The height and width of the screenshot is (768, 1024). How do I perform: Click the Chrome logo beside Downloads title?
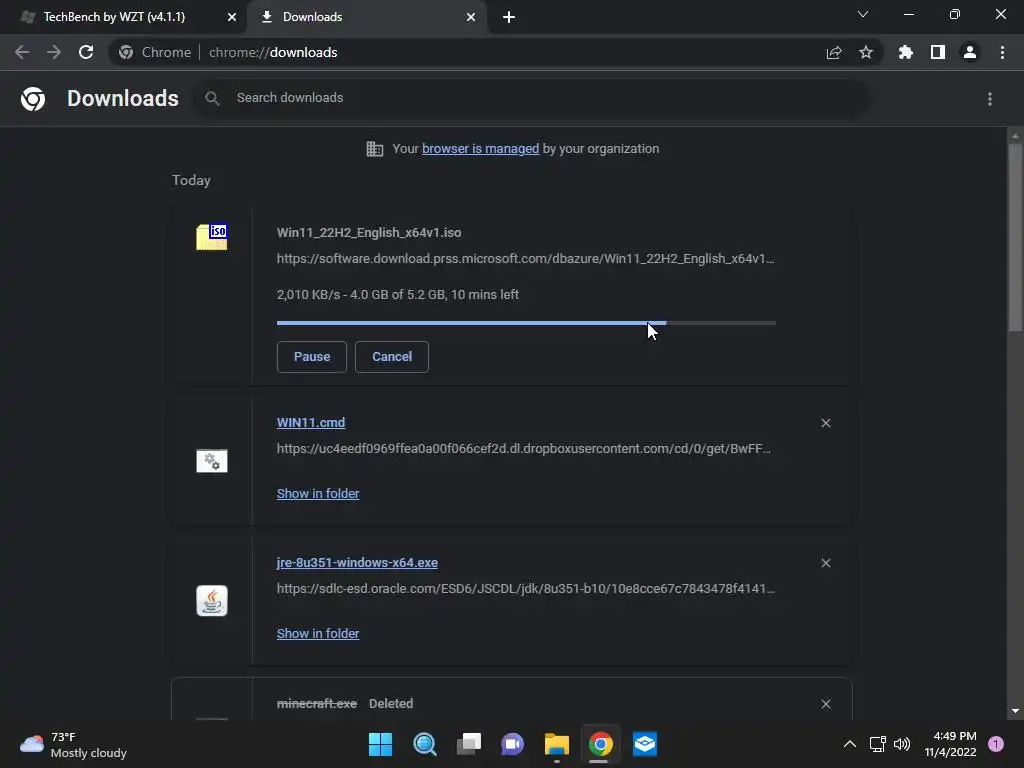click(33, 99)
